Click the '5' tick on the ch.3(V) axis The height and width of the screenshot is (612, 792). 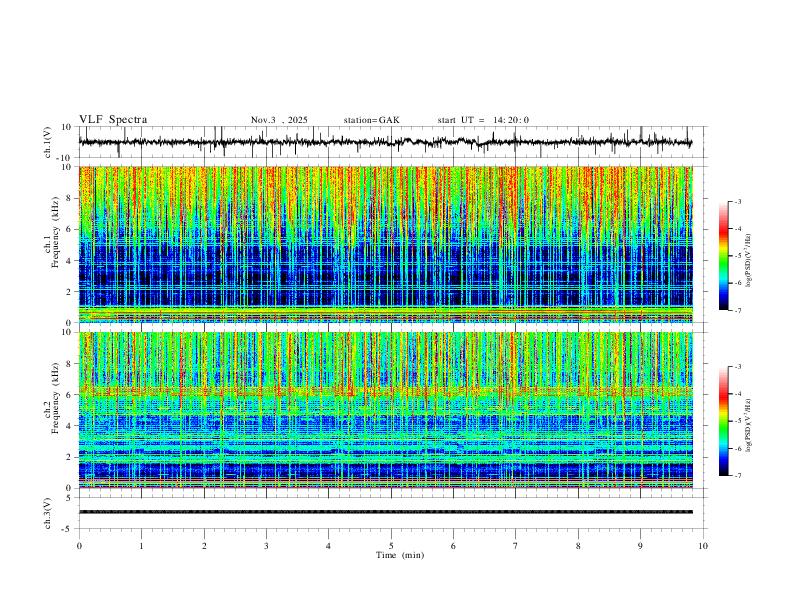tap(70, 498)
